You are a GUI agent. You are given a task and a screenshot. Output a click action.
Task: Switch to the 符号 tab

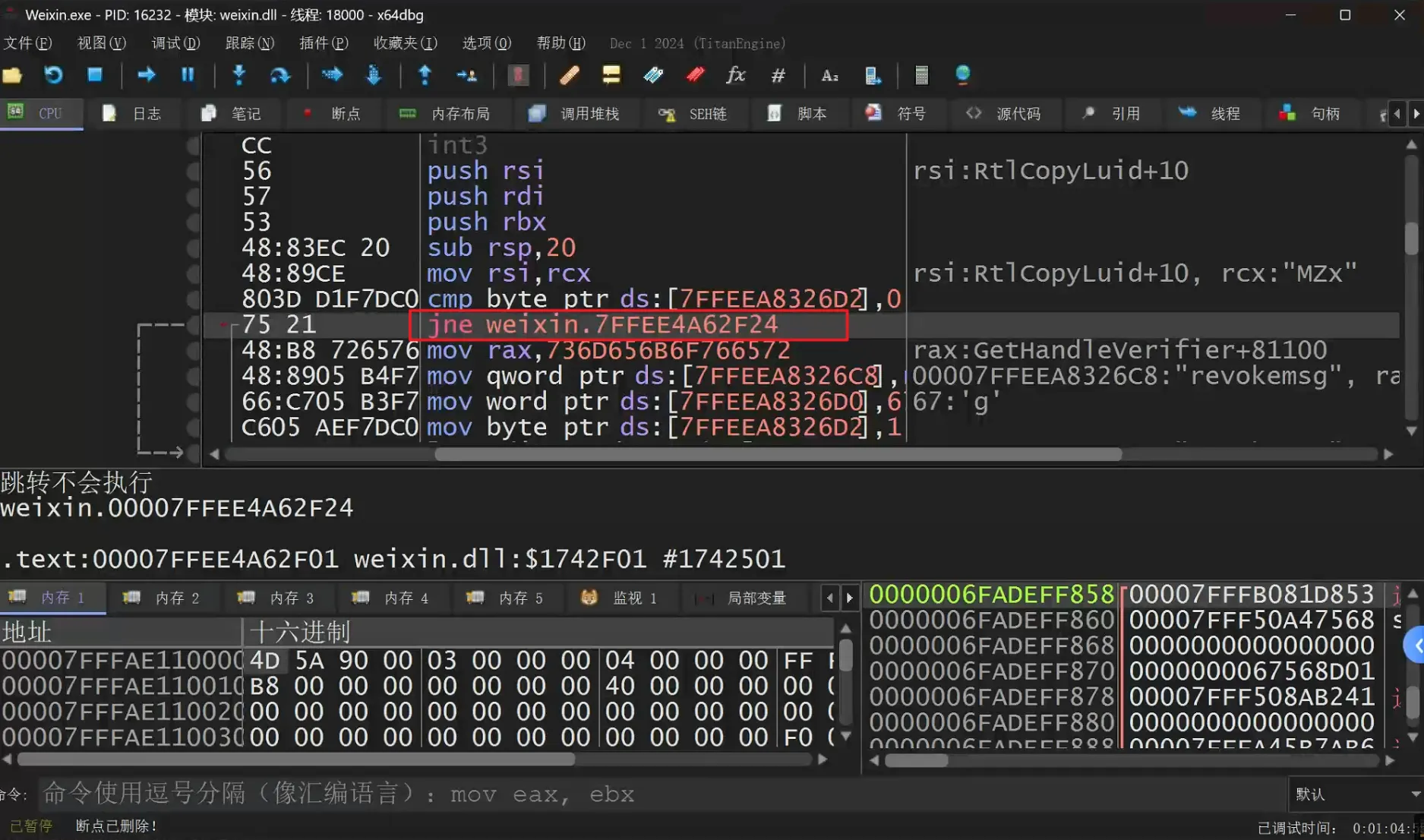click(897, 114)
